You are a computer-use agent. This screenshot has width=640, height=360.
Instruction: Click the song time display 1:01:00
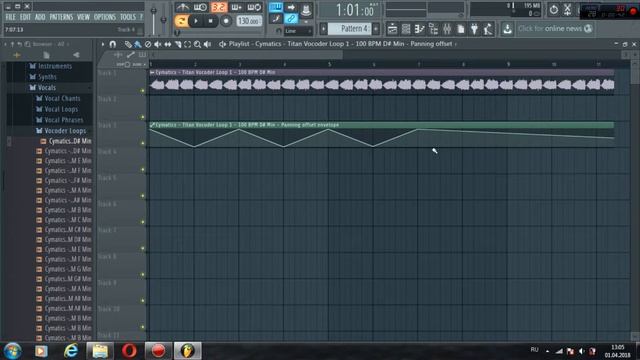354,10
